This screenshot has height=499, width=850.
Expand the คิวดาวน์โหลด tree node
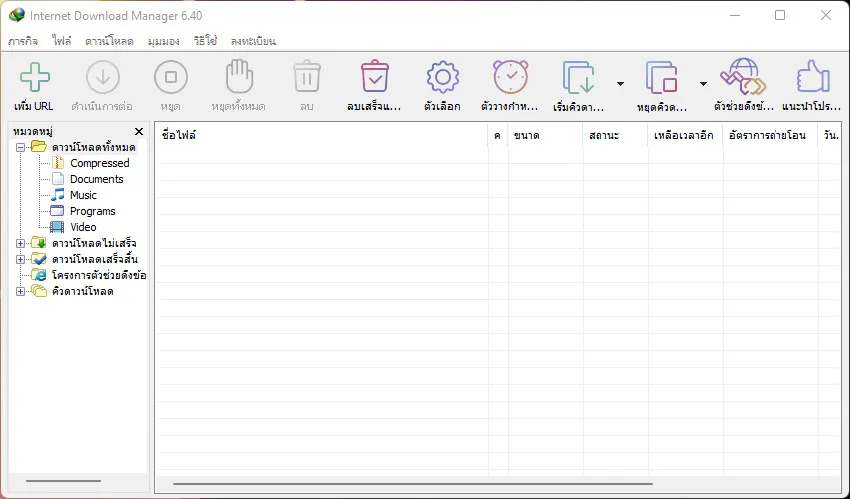click(21, 291)
